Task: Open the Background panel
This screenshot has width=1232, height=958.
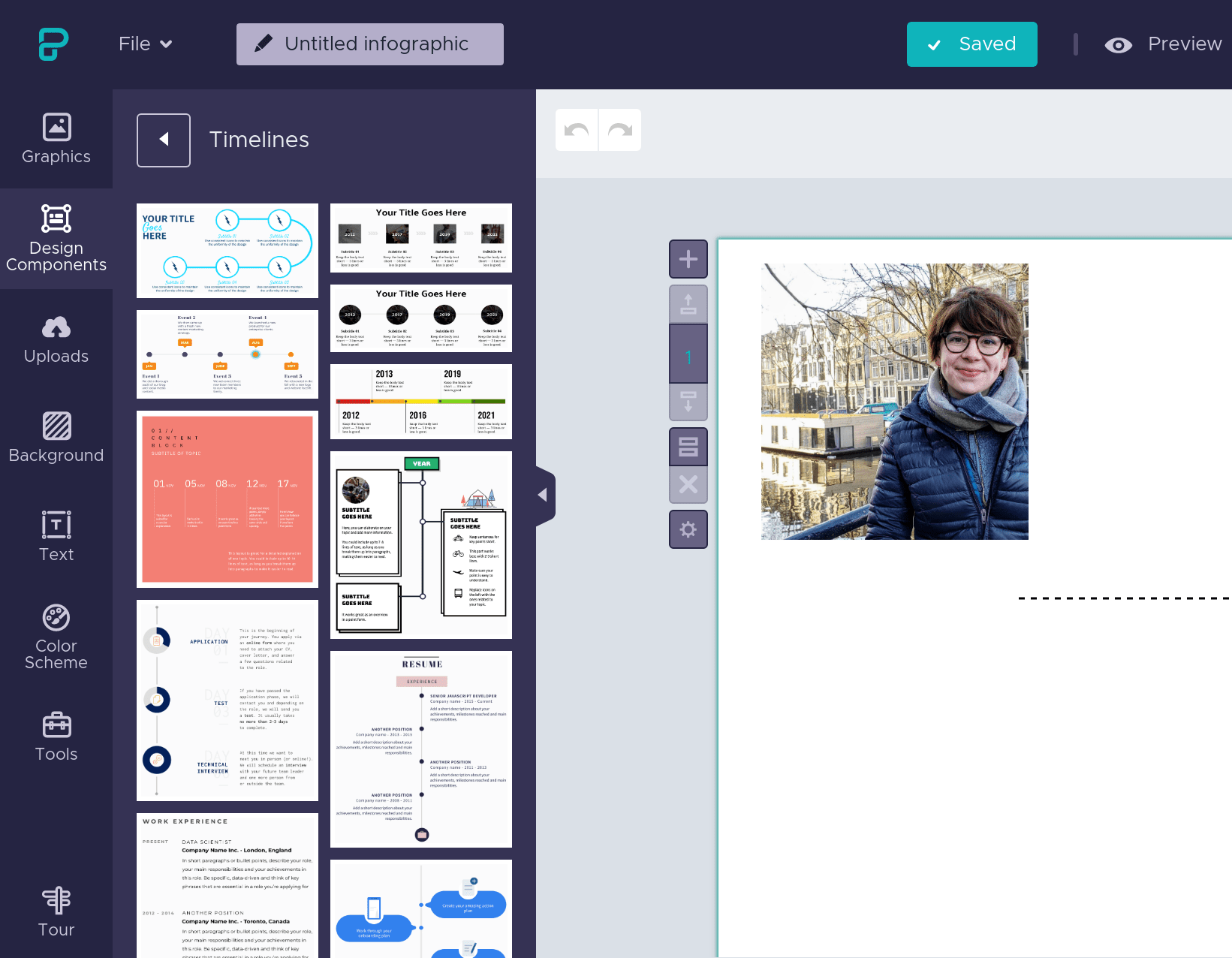Action: tap(56, 438)
